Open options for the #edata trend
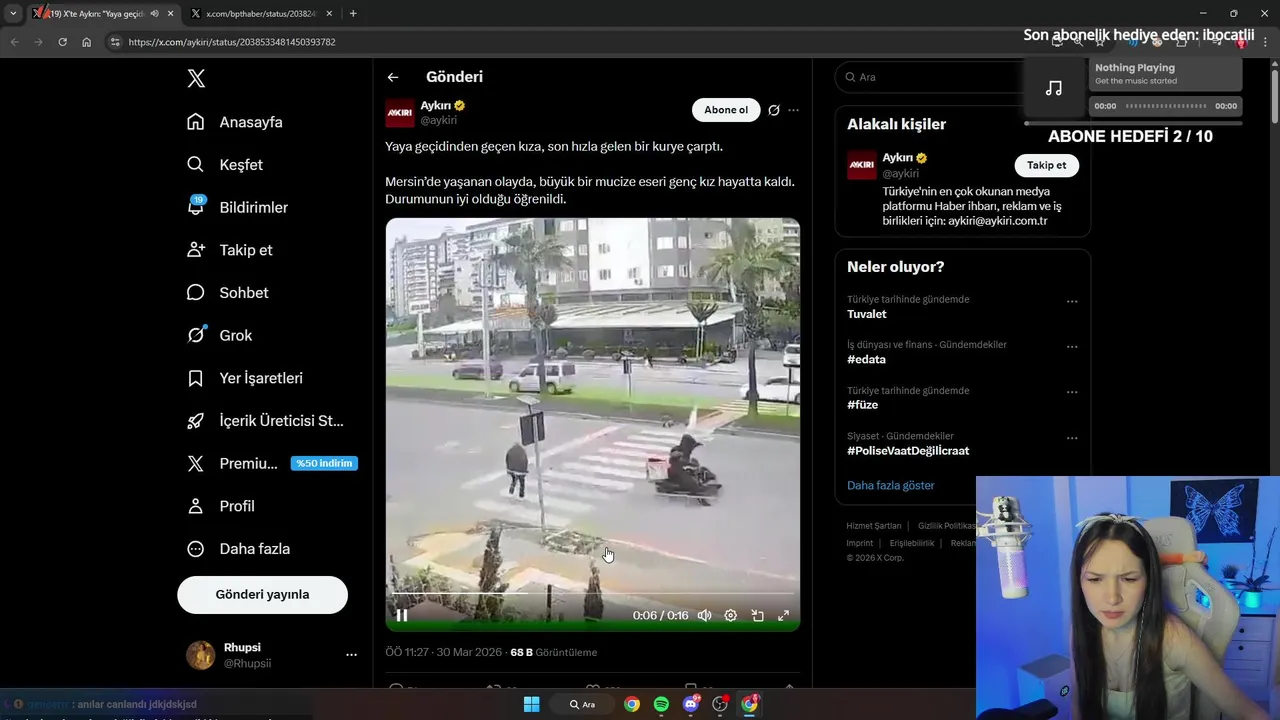 pos(1072,347)
